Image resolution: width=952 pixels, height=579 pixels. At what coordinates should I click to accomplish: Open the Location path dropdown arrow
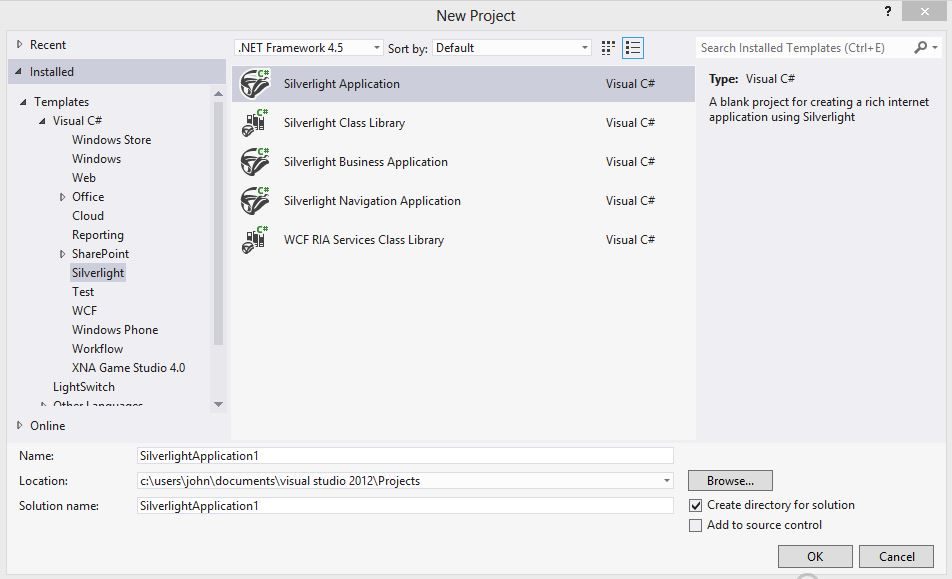(667, 481)
